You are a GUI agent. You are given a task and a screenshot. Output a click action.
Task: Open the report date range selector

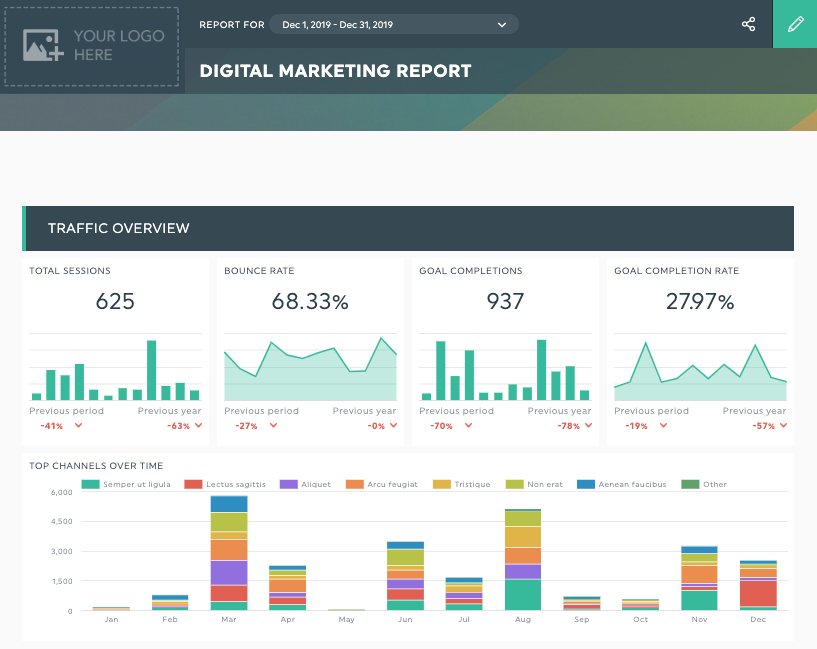point(393,24)
